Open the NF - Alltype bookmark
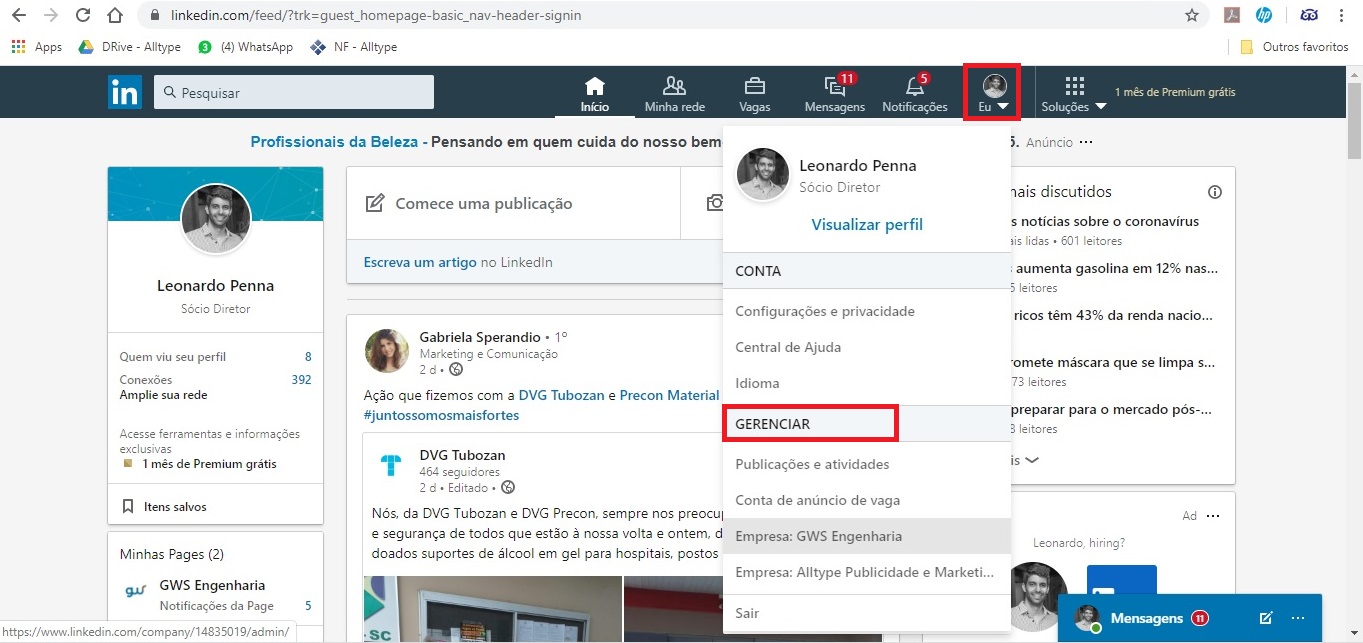This screenshot has height=643, width=1363. 354,47
